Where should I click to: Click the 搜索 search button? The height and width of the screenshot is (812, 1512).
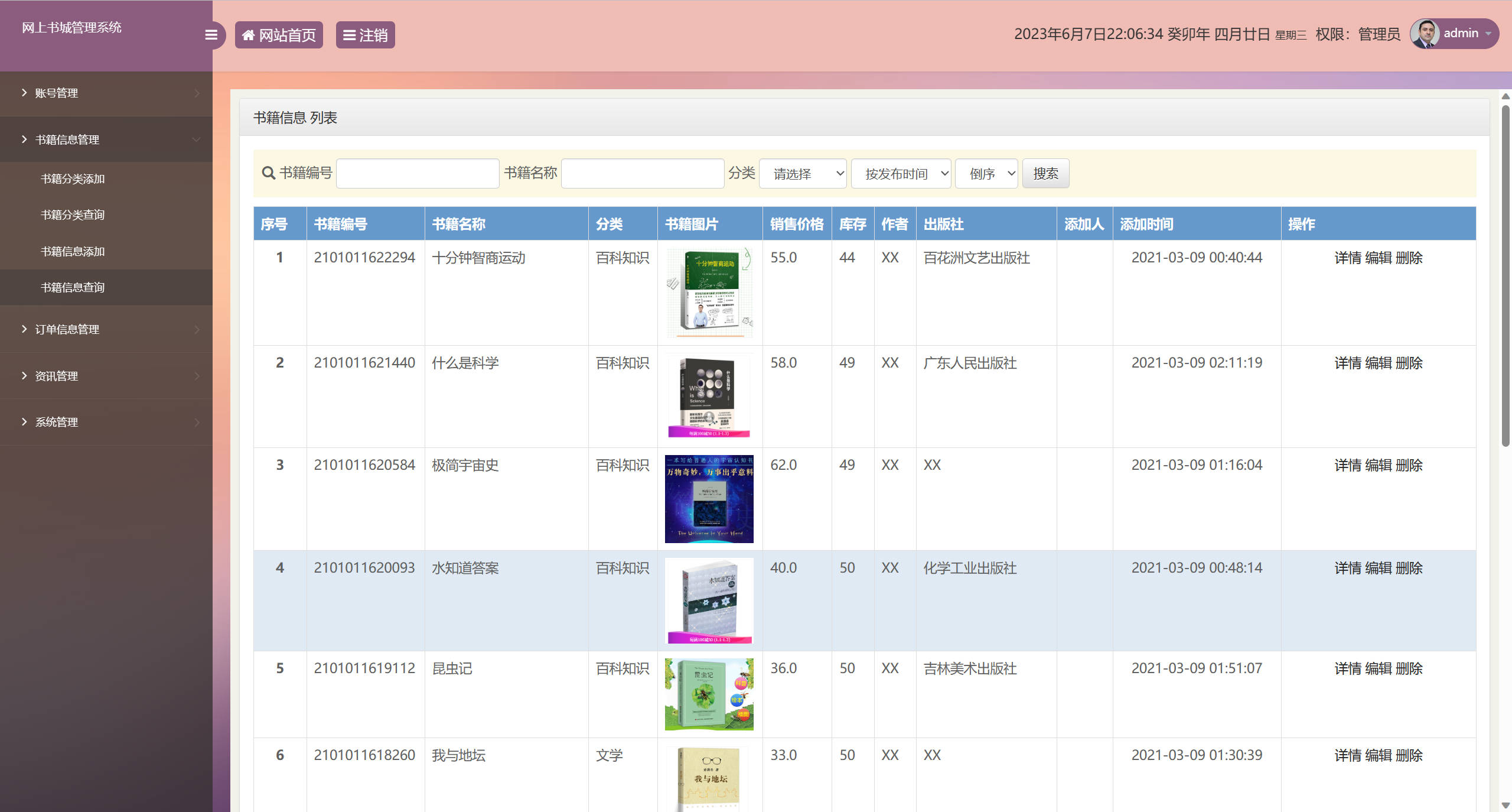click(1045, 173)
